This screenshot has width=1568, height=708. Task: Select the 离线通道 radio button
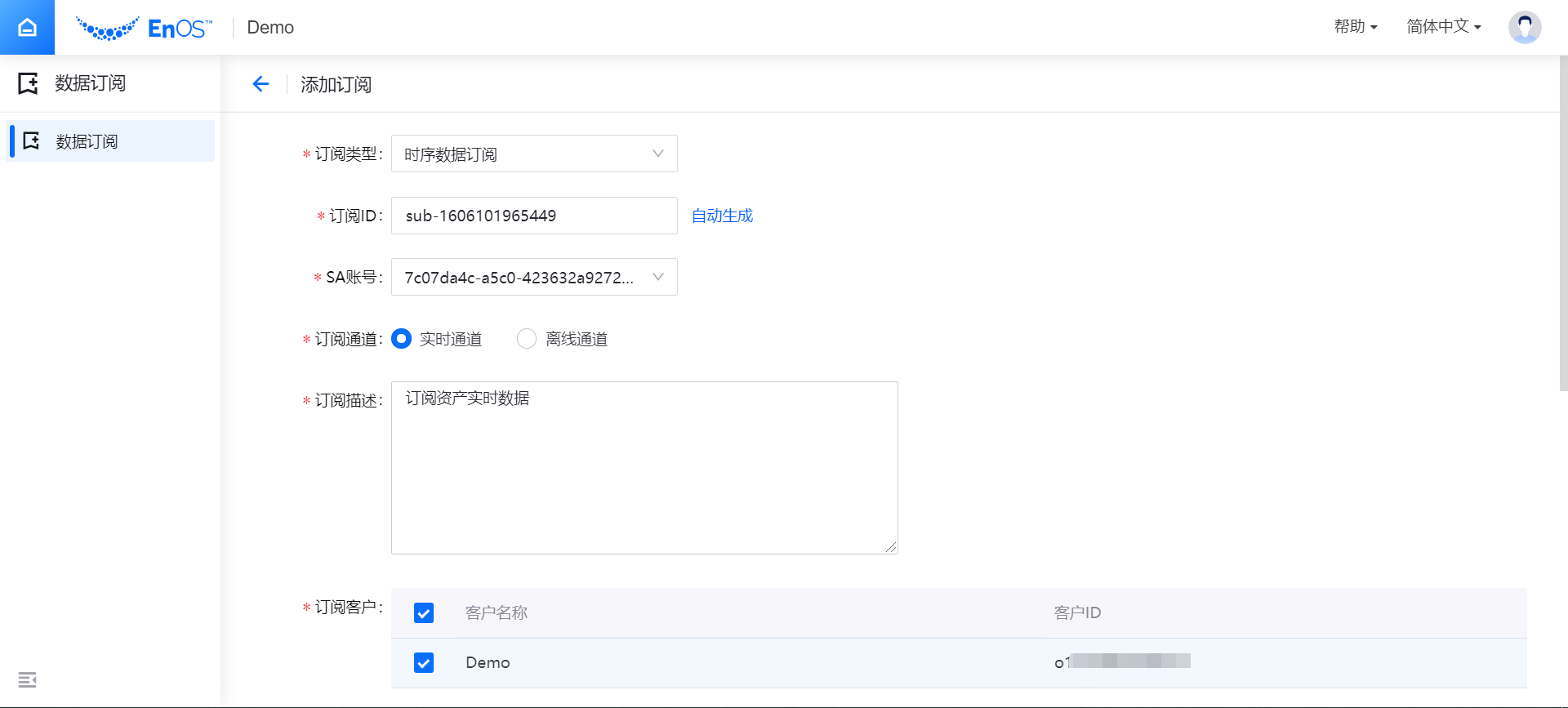527,338
